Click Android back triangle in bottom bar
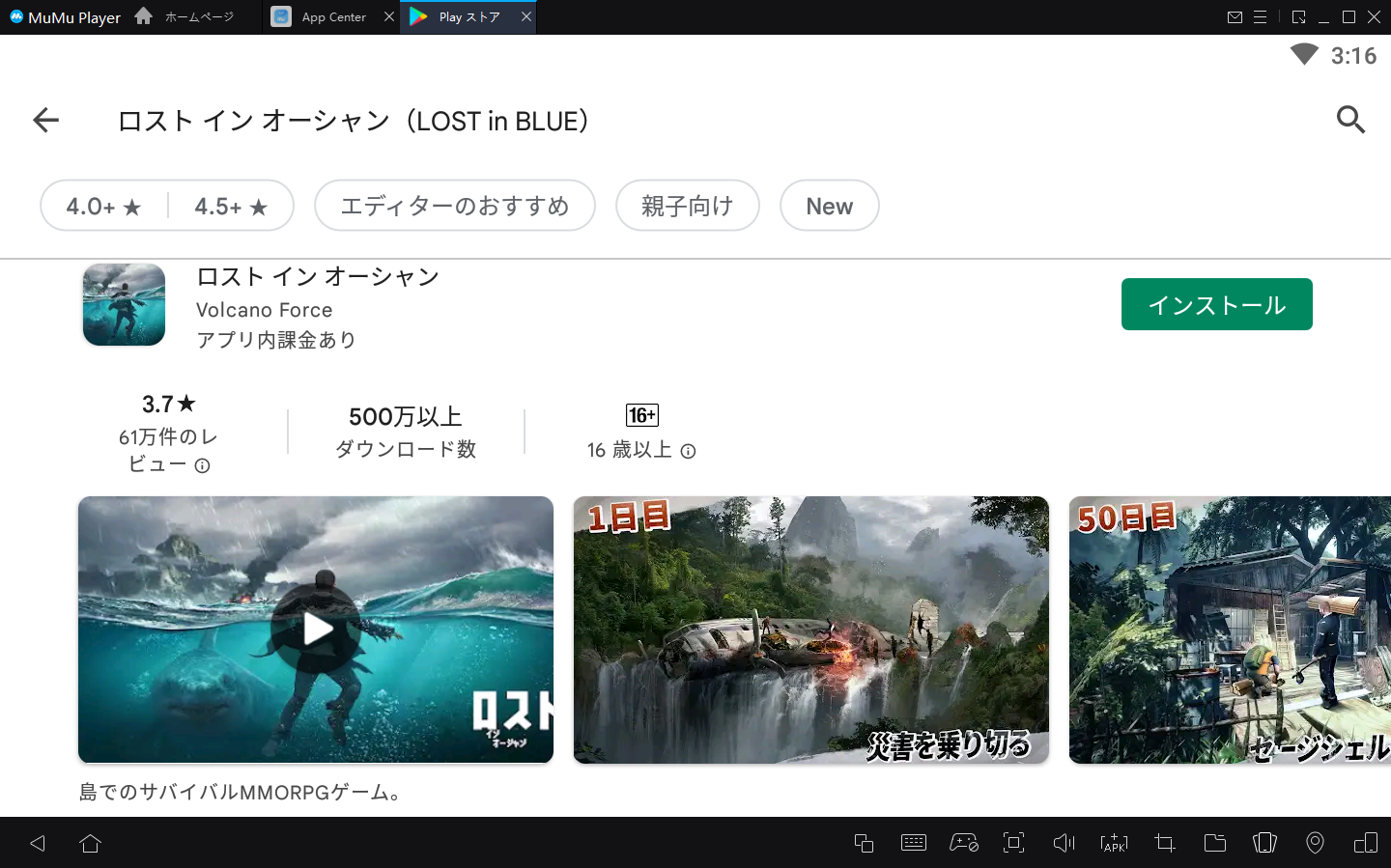Viewport: 1391px width, 868px height. click(x=38, y=843)
